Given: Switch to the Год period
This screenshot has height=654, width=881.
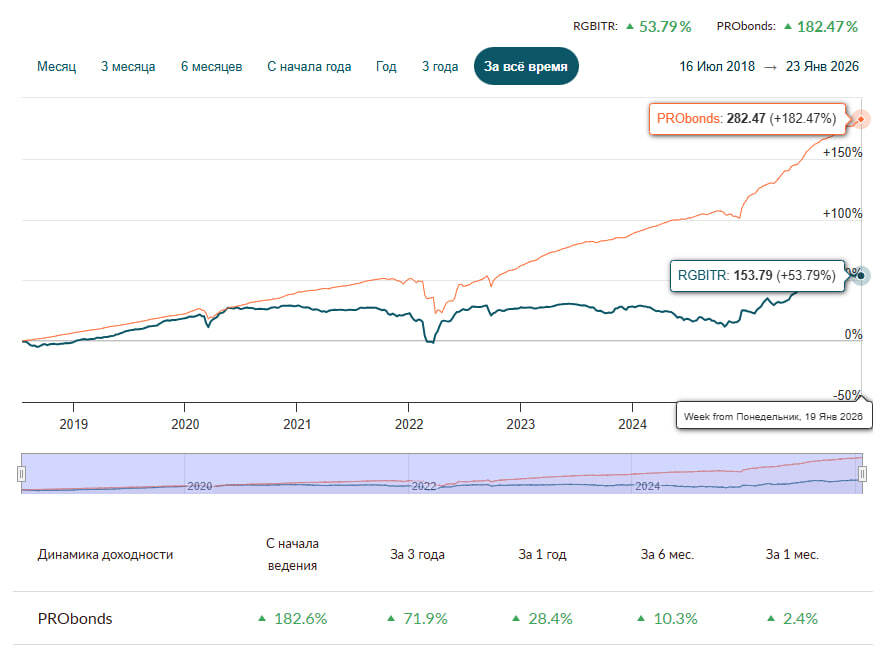Looking at the screenshot, I should pyautogui.click(x=386, y=67).
